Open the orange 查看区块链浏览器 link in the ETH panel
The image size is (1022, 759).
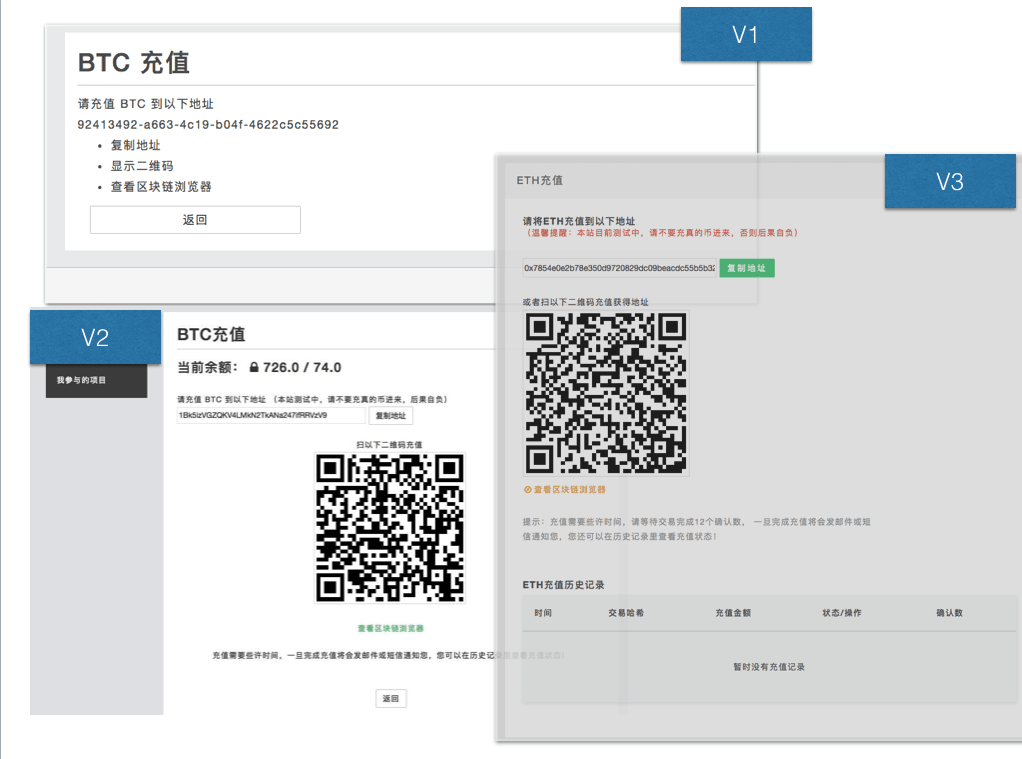570,489
